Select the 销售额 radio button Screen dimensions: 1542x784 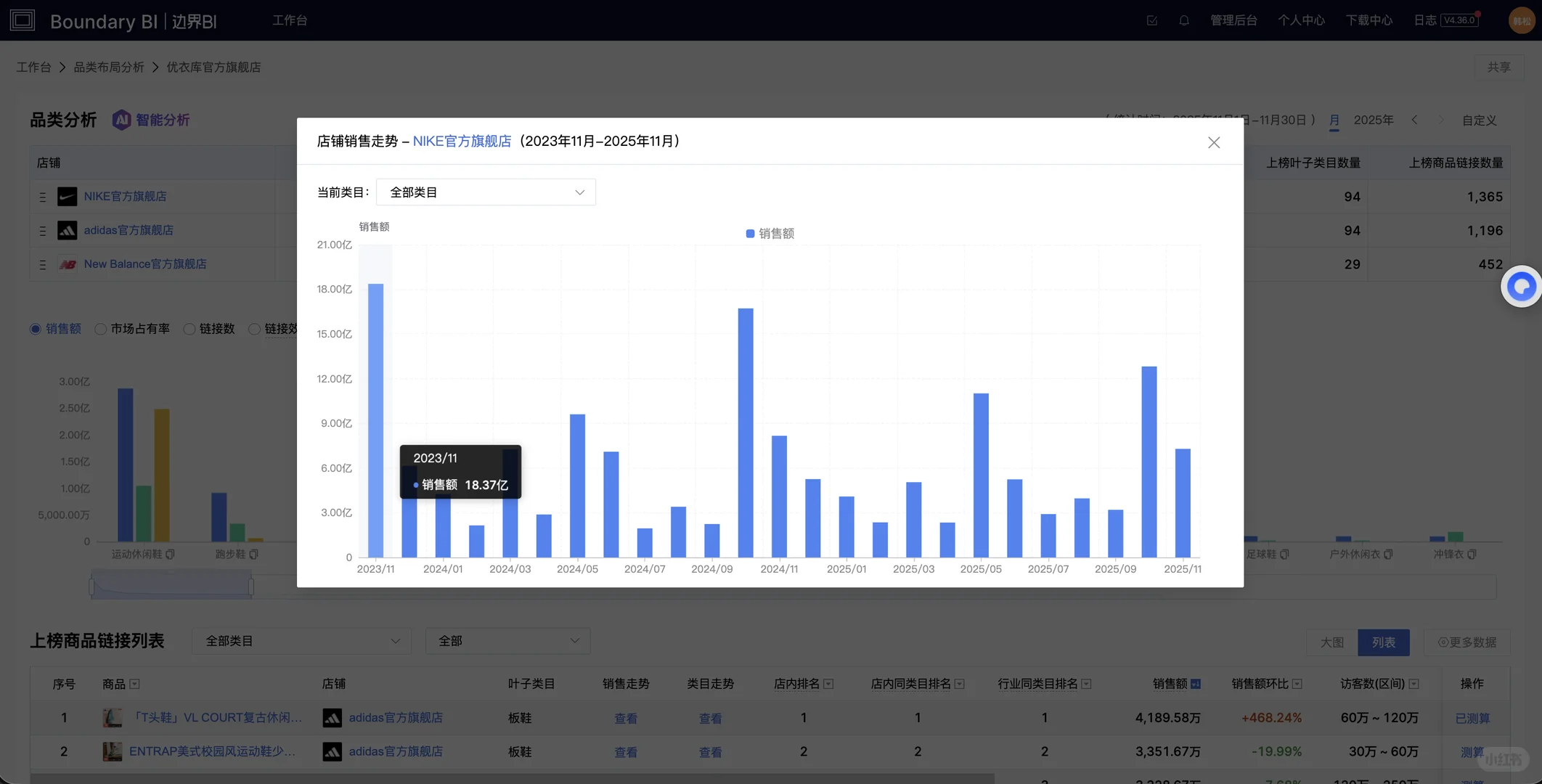coord(36,330)
